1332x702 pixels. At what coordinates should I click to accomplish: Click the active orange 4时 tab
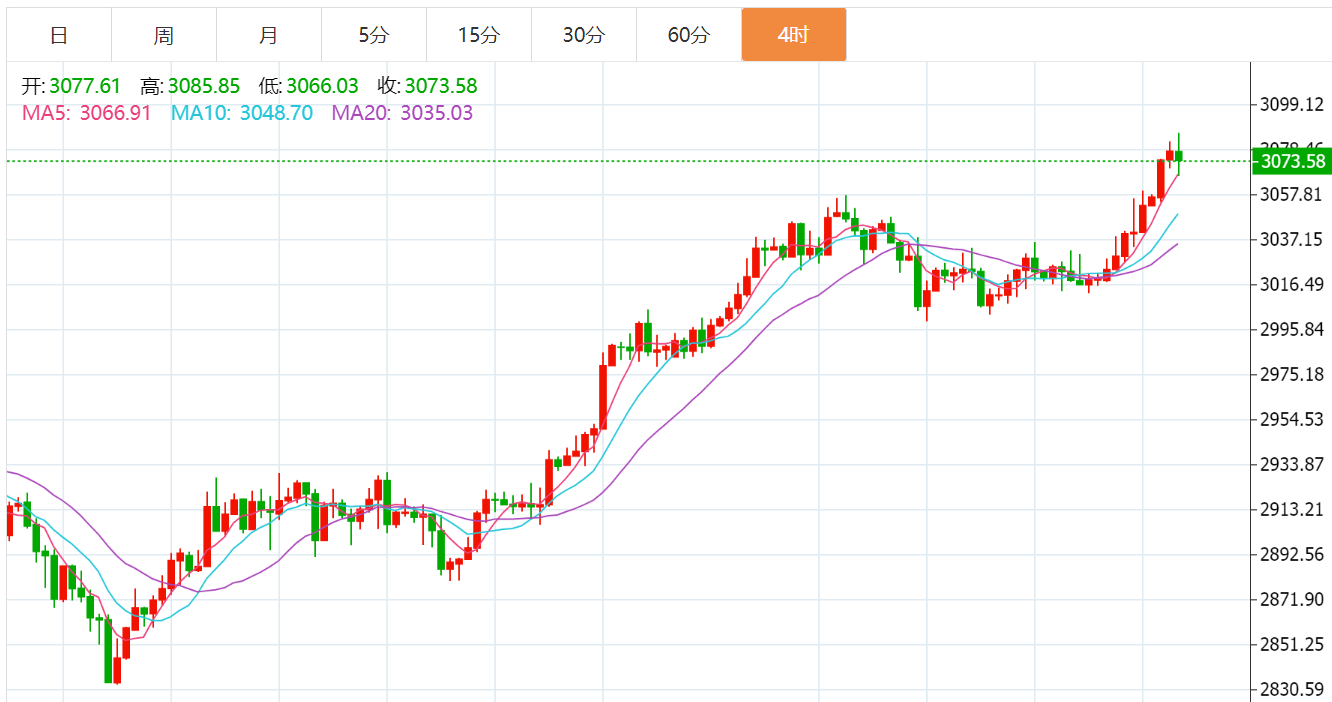coord(794,35)
